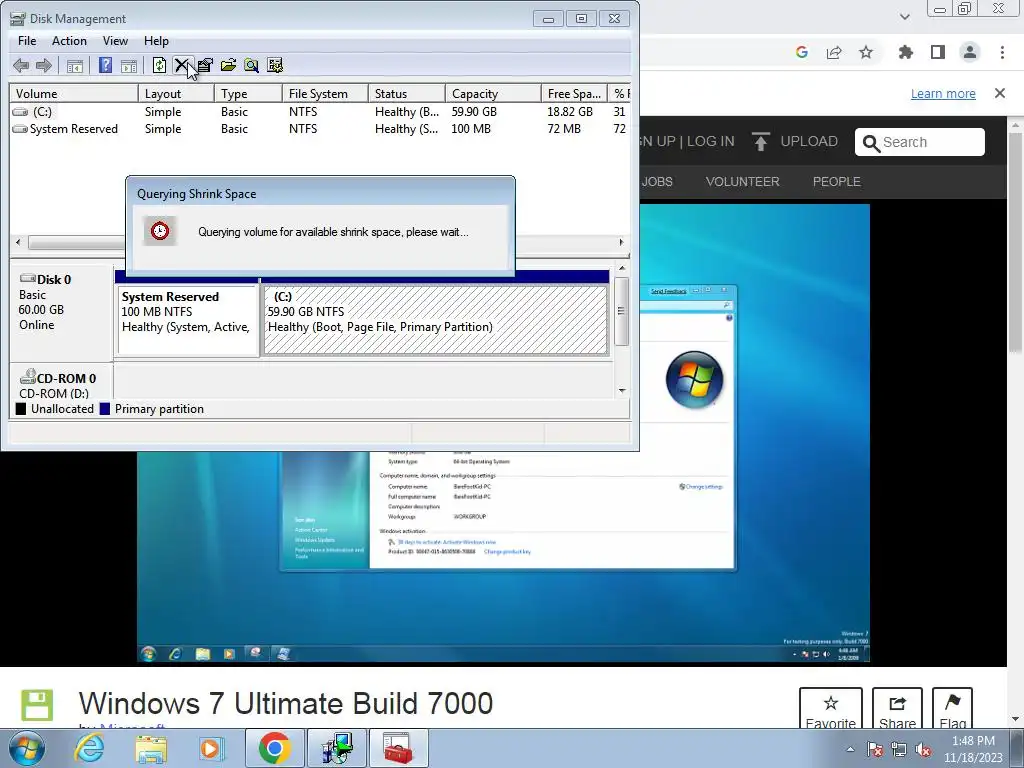Click the Explore magnifier toolbar icon
1024x768 pixels.
(251, 65)
